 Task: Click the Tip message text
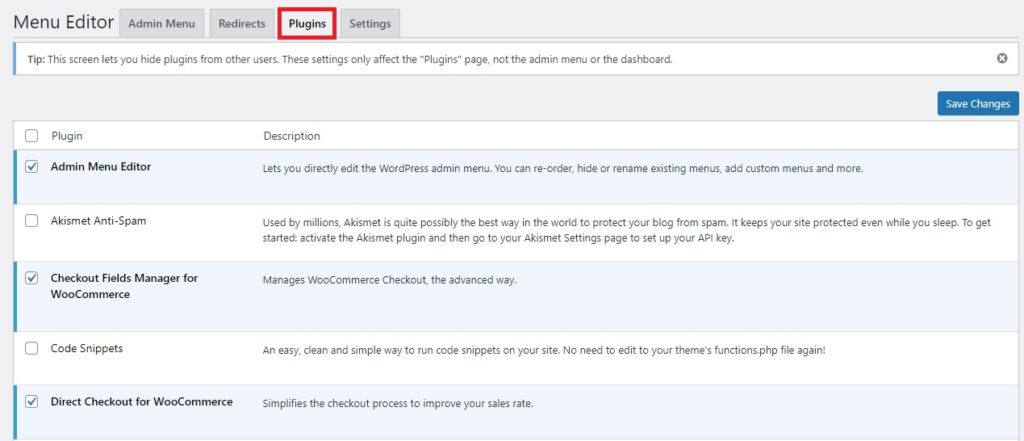coord(350,59)
